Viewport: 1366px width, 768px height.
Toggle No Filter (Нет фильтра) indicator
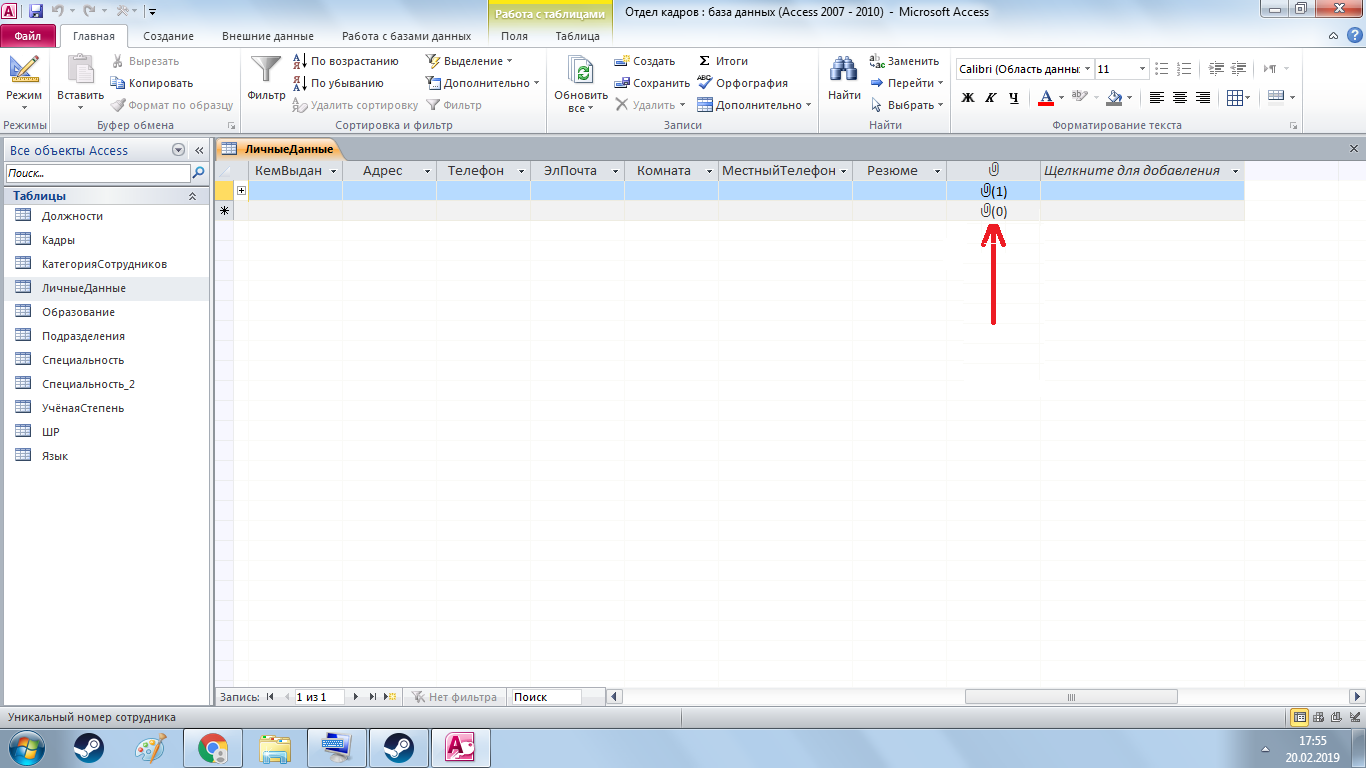(x=454, y=697)
